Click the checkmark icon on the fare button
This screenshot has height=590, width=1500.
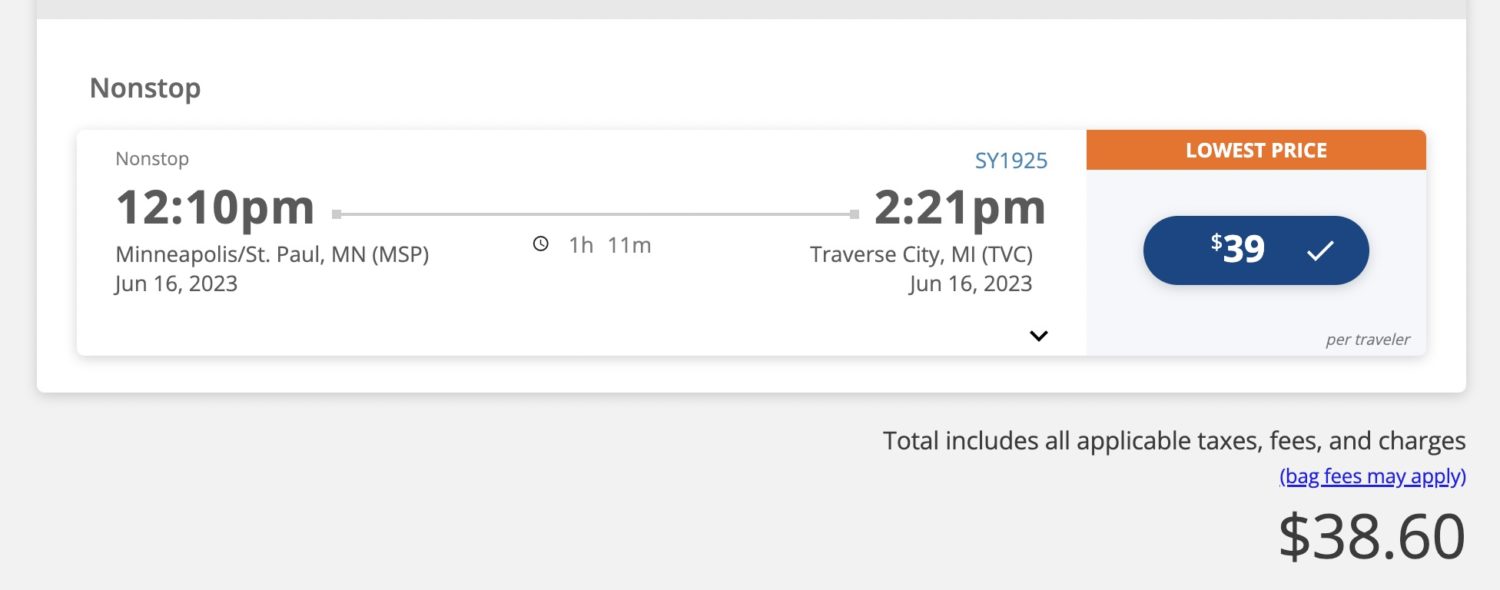(1320, 251)
